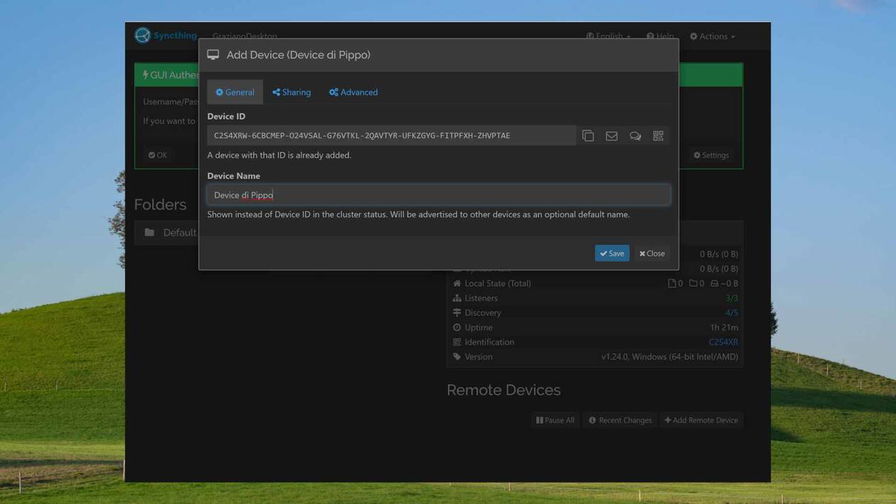This screenshot has width=896, height=504.
Task: Open the English language dropdown
Action: (x=608, y=36)
